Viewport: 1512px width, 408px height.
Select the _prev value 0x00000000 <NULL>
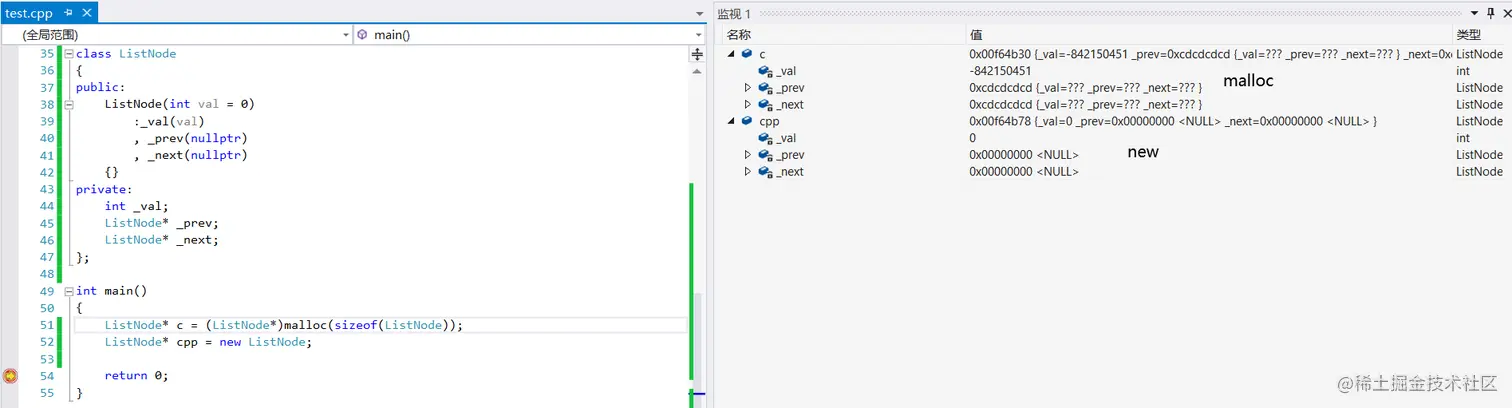pyautogui.click(x=1024, y=155)
